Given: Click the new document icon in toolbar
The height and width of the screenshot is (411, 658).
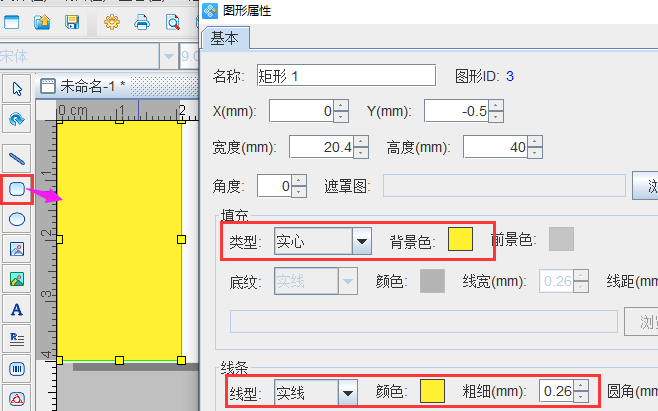Looking at the screenshot, I should click(14, 21).
